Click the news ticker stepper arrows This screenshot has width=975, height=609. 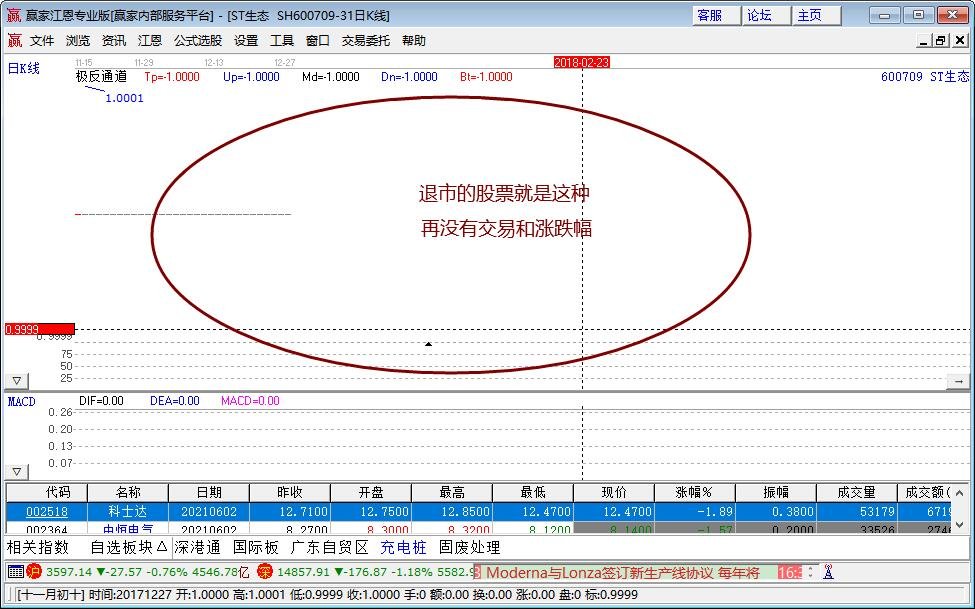(810, 572)
